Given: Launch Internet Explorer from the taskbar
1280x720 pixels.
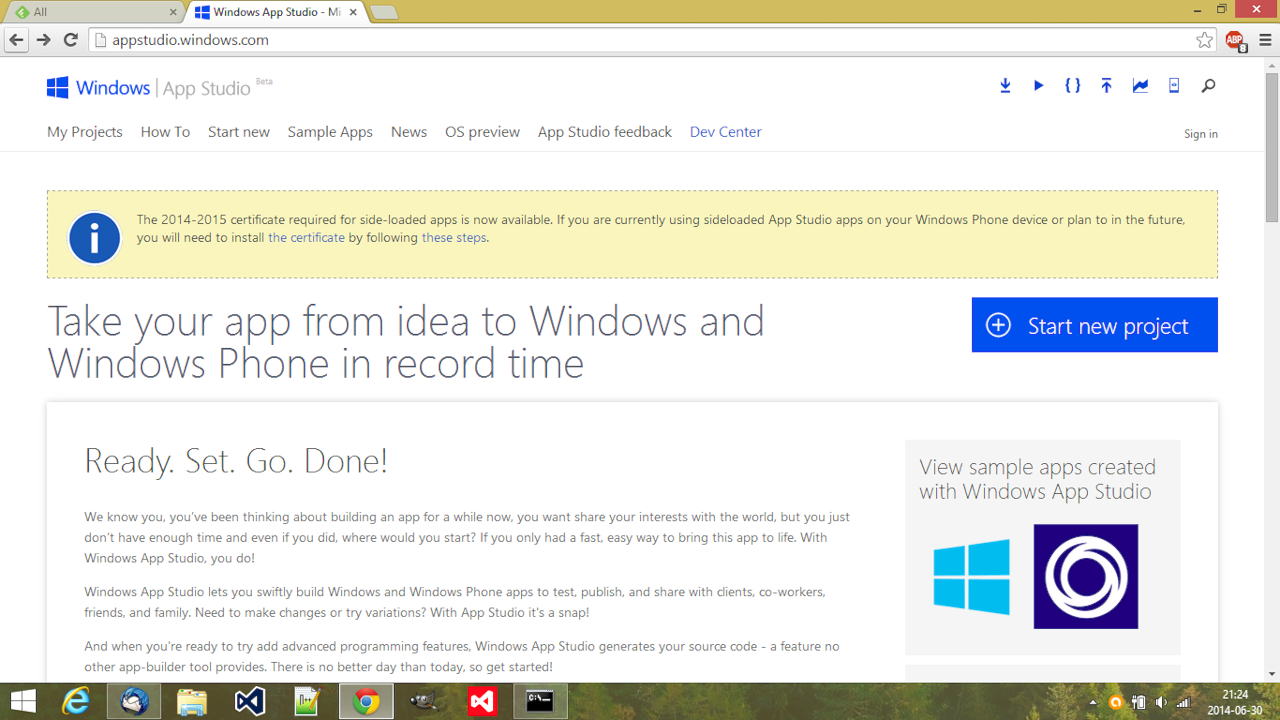Looking at the screenshot, I should click(76, 701).
